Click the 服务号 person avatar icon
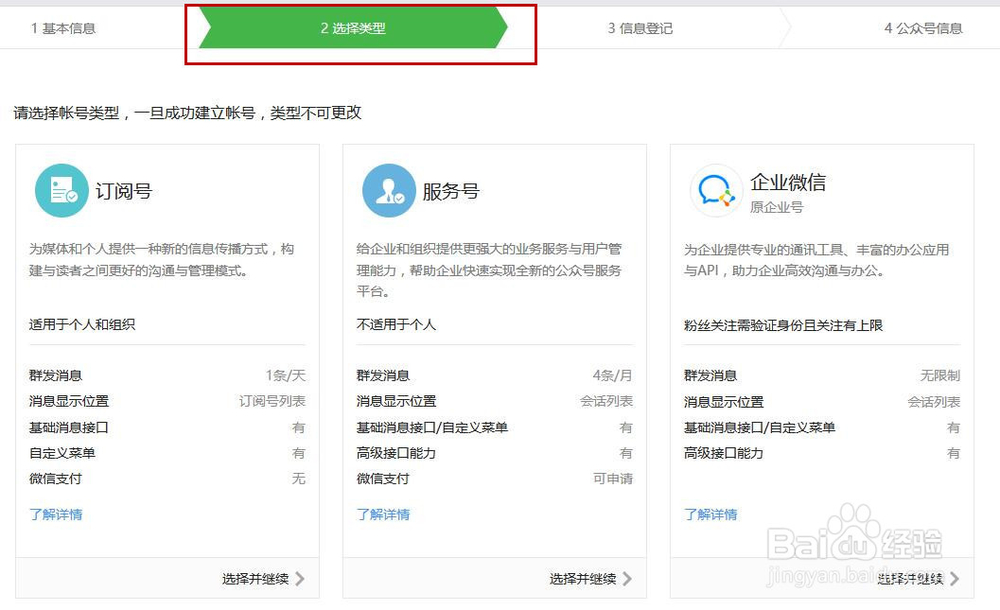Viewport: 1000px width, 610px height. tap(388, 190)
